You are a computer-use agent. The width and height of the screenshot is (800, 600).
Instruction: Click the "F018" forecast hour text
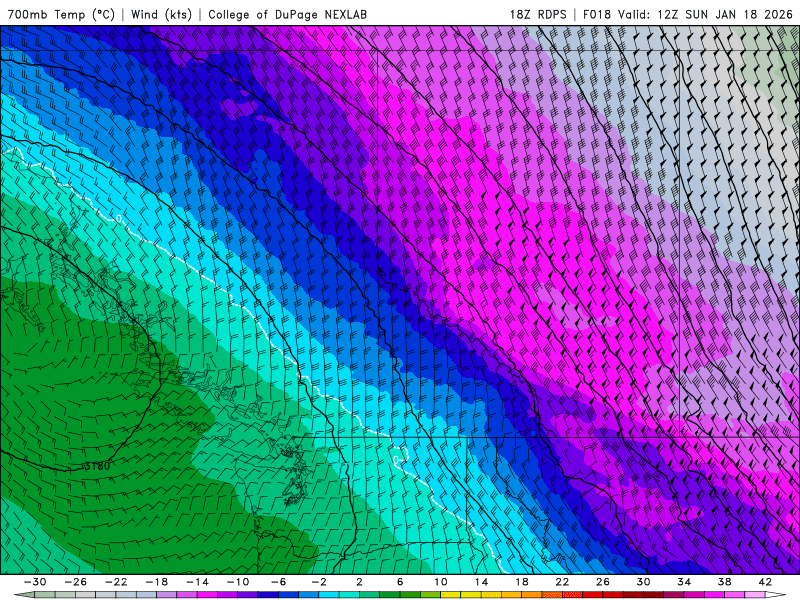tap(596, 14)
